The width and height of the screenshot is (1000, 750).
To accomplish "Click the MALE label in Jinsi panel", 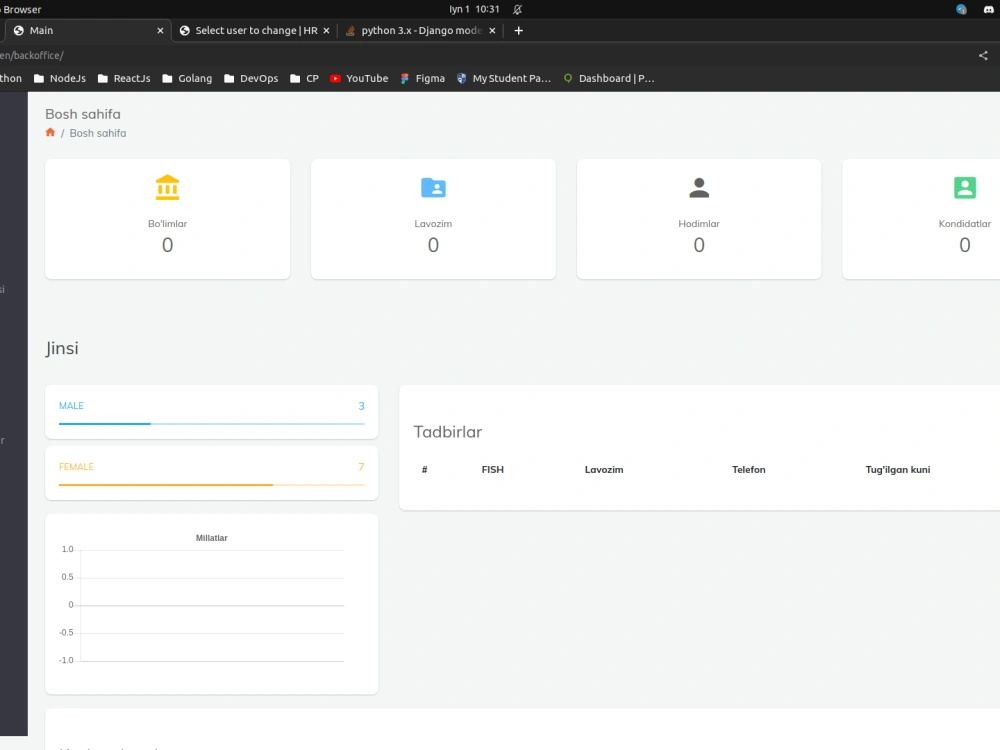I will tap(71, 406).
